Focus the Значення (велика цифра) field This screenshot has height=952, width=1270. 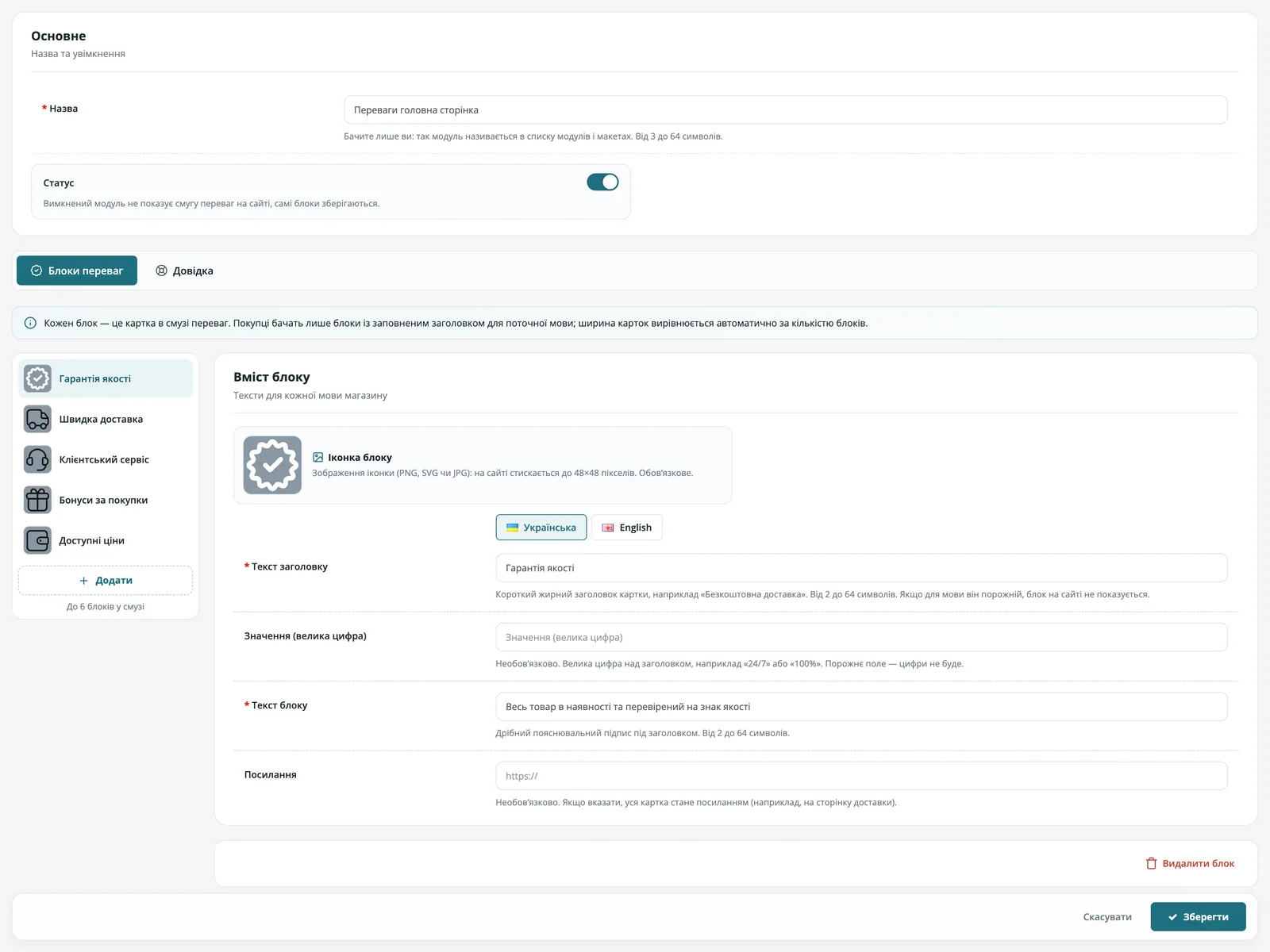[x=861, y=637]
